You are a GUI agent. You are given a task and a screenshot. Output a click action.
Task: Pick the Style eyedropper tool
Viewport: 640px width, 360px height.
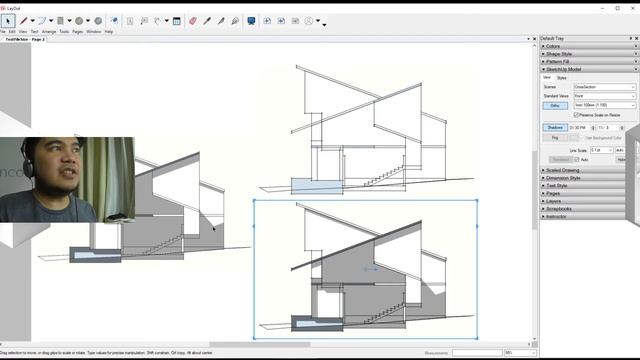click(x=207, y=21)
